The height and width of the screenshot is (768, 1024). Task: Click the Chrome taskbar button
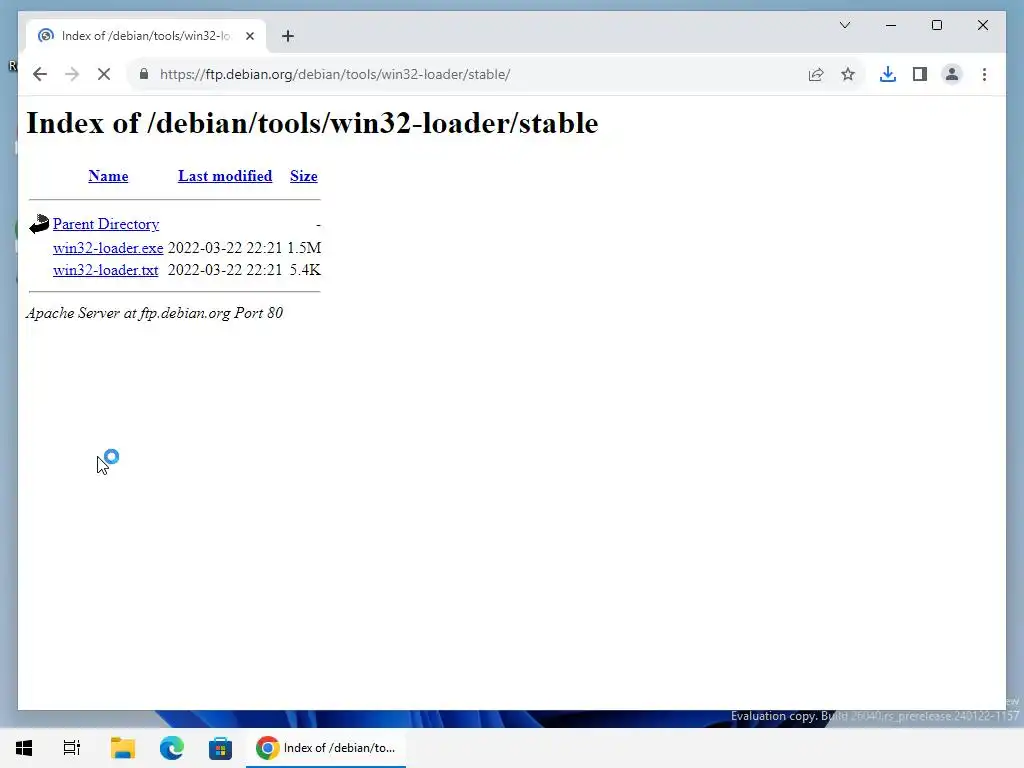pos(326,748)
